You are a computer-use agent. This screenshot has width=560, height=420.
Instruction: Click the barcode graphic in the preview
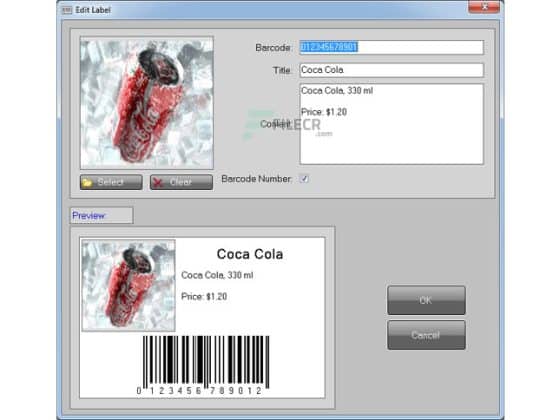click(206, 361)
